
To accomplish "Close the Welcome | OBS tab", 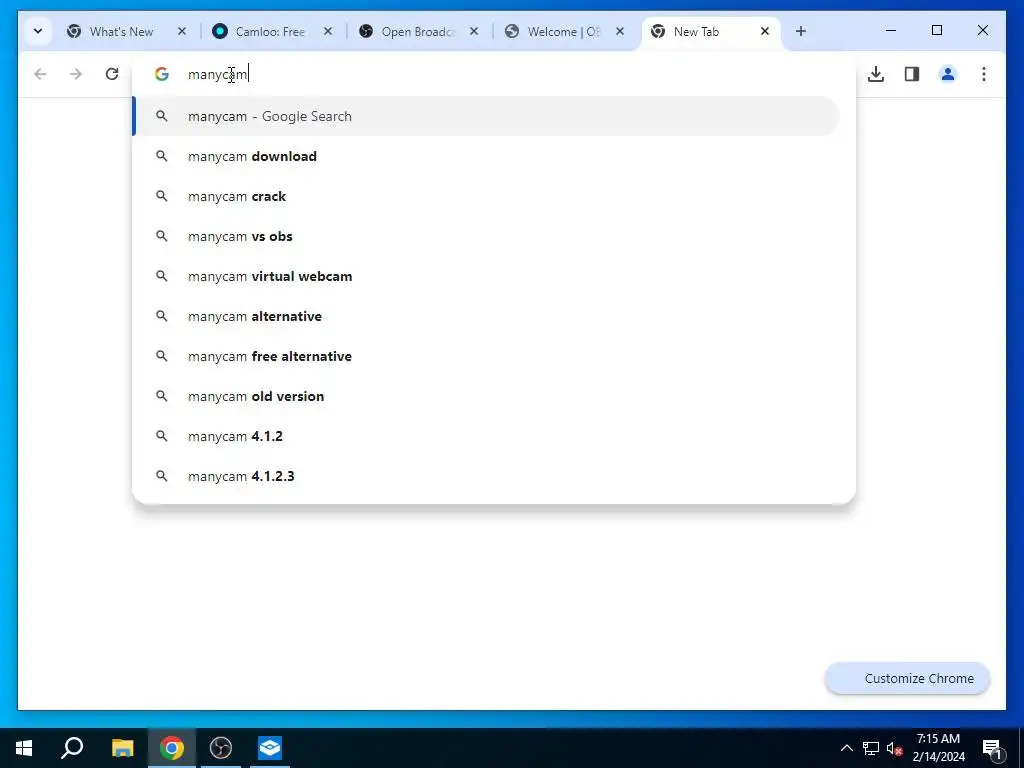I will pos(620,31).
